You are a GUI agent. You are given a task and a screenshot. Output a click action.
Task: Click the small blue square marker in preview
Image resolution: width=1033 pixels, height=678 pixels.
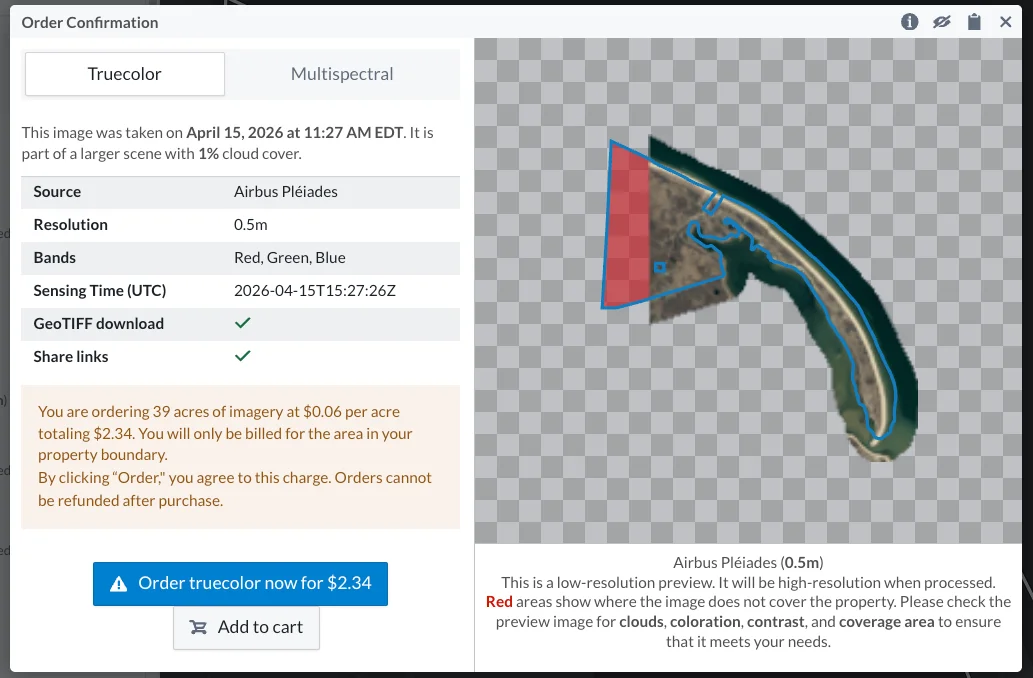click(660, 267)
